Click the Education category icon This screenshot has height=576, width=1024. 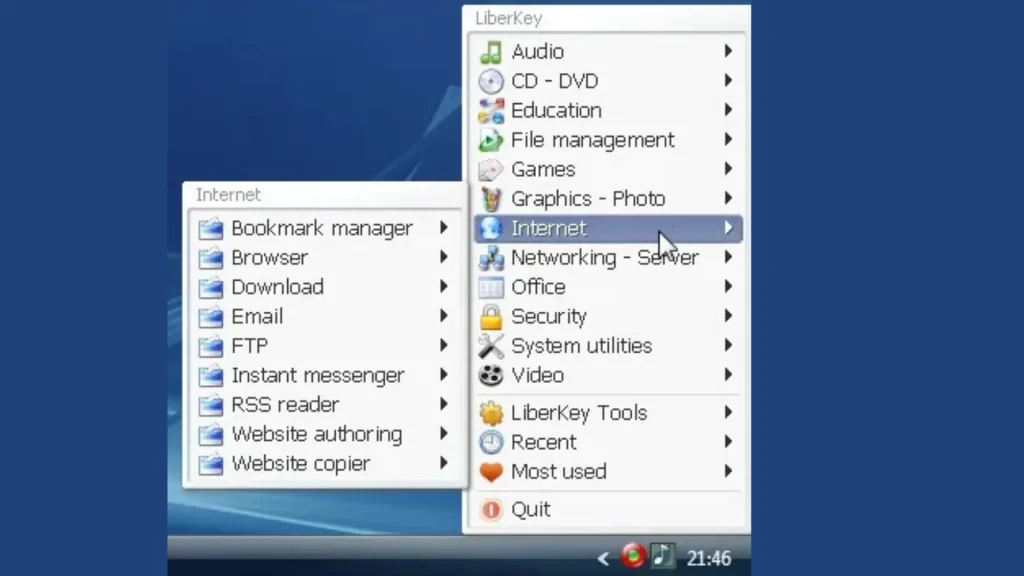click(x=492, y=110)
